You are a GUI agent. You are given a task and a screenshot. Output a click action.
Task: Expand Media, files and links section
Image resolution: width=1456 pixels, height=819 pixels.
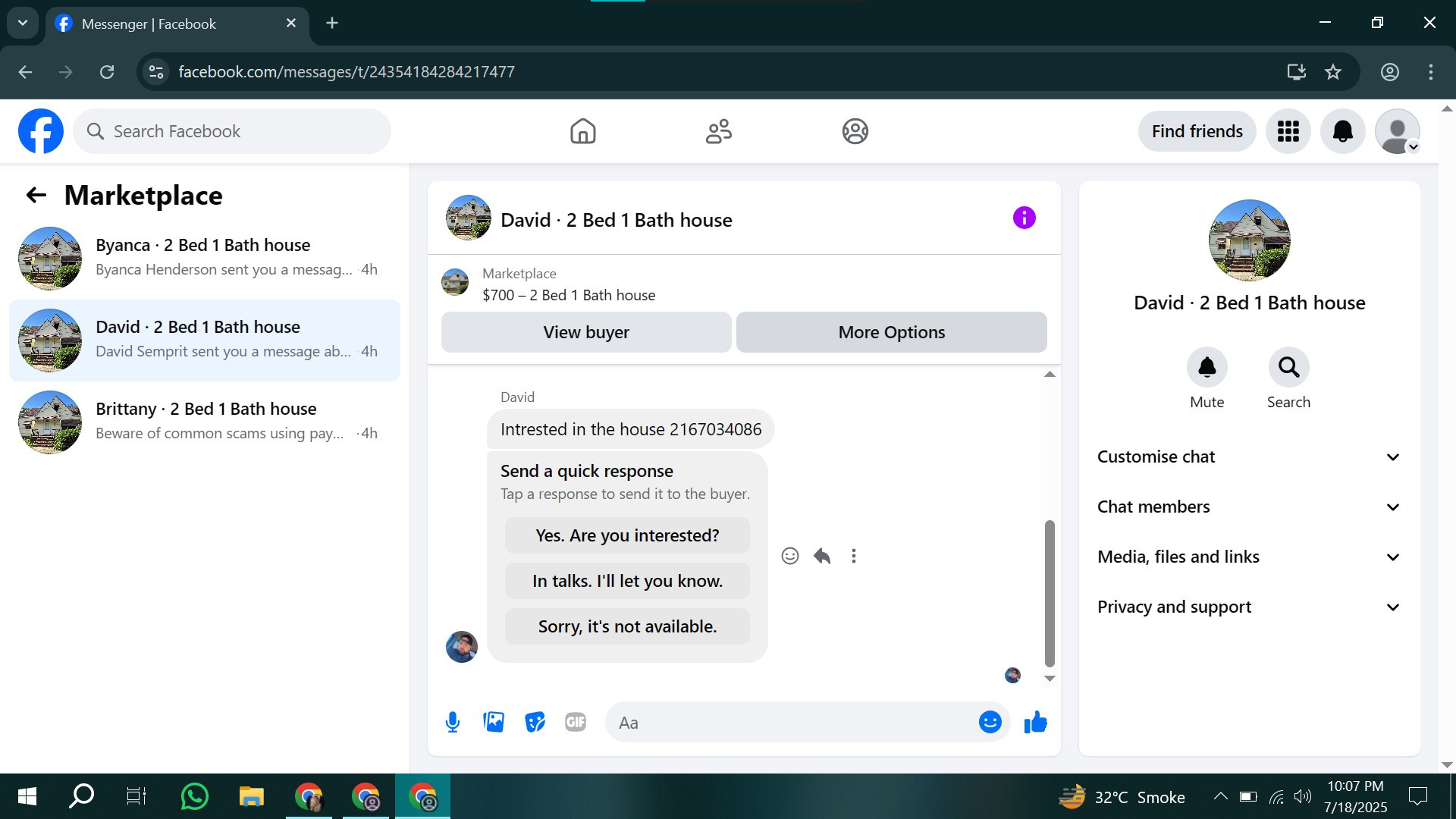(x=1249, y=557)
